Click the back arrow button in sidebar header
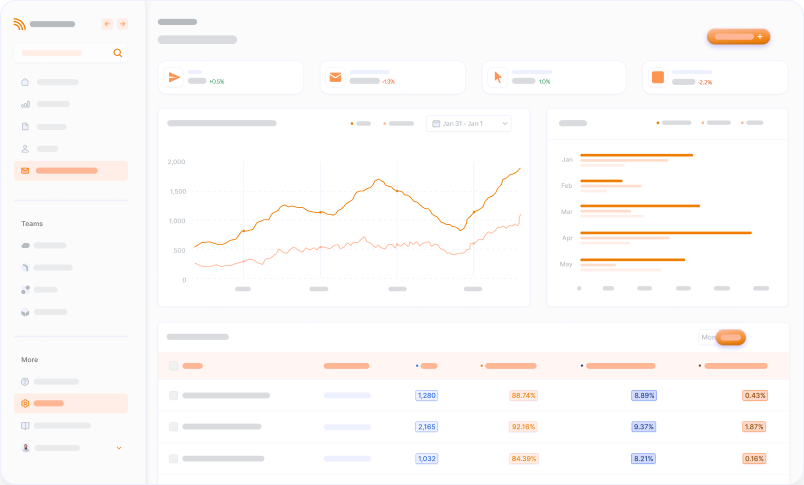This screenshot has height=485, width=804. [107, 24]
